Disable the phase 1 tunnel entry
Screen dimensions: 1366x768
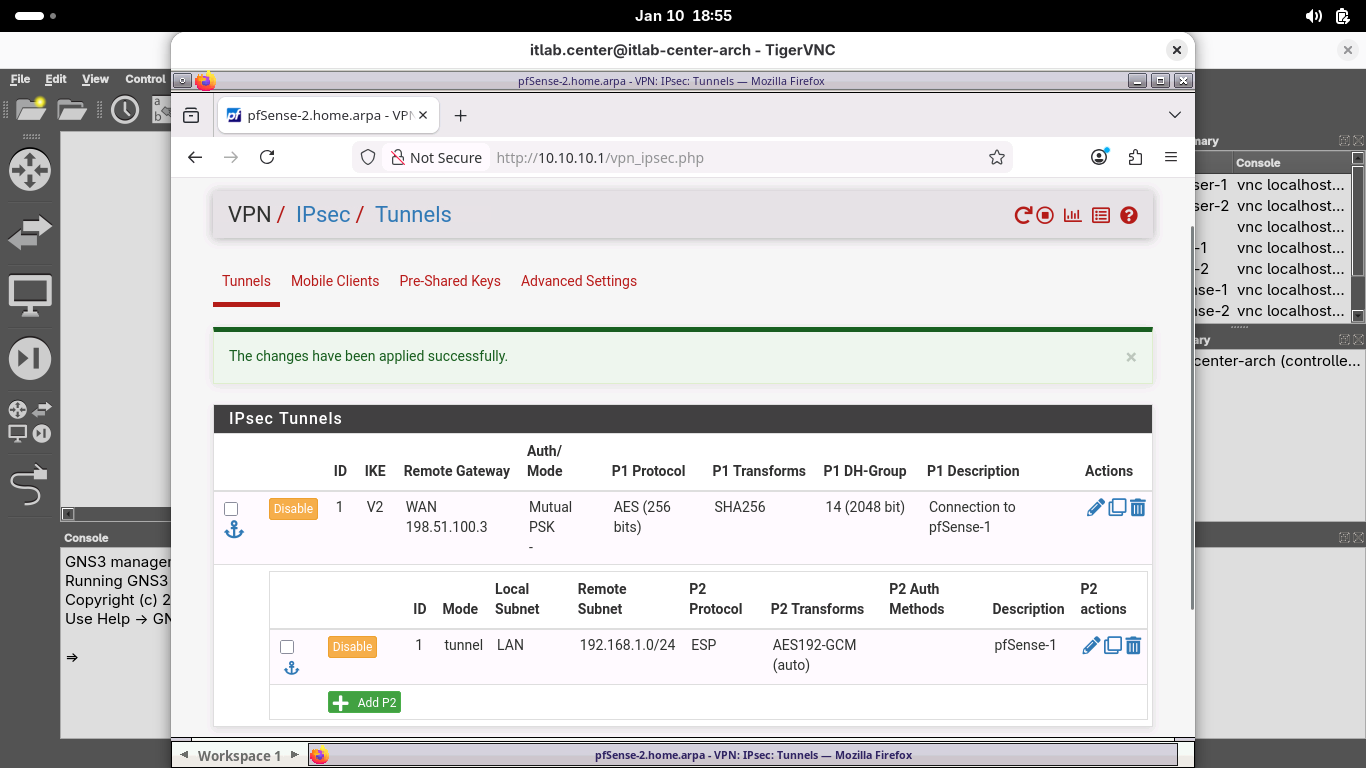coord(293,509)
